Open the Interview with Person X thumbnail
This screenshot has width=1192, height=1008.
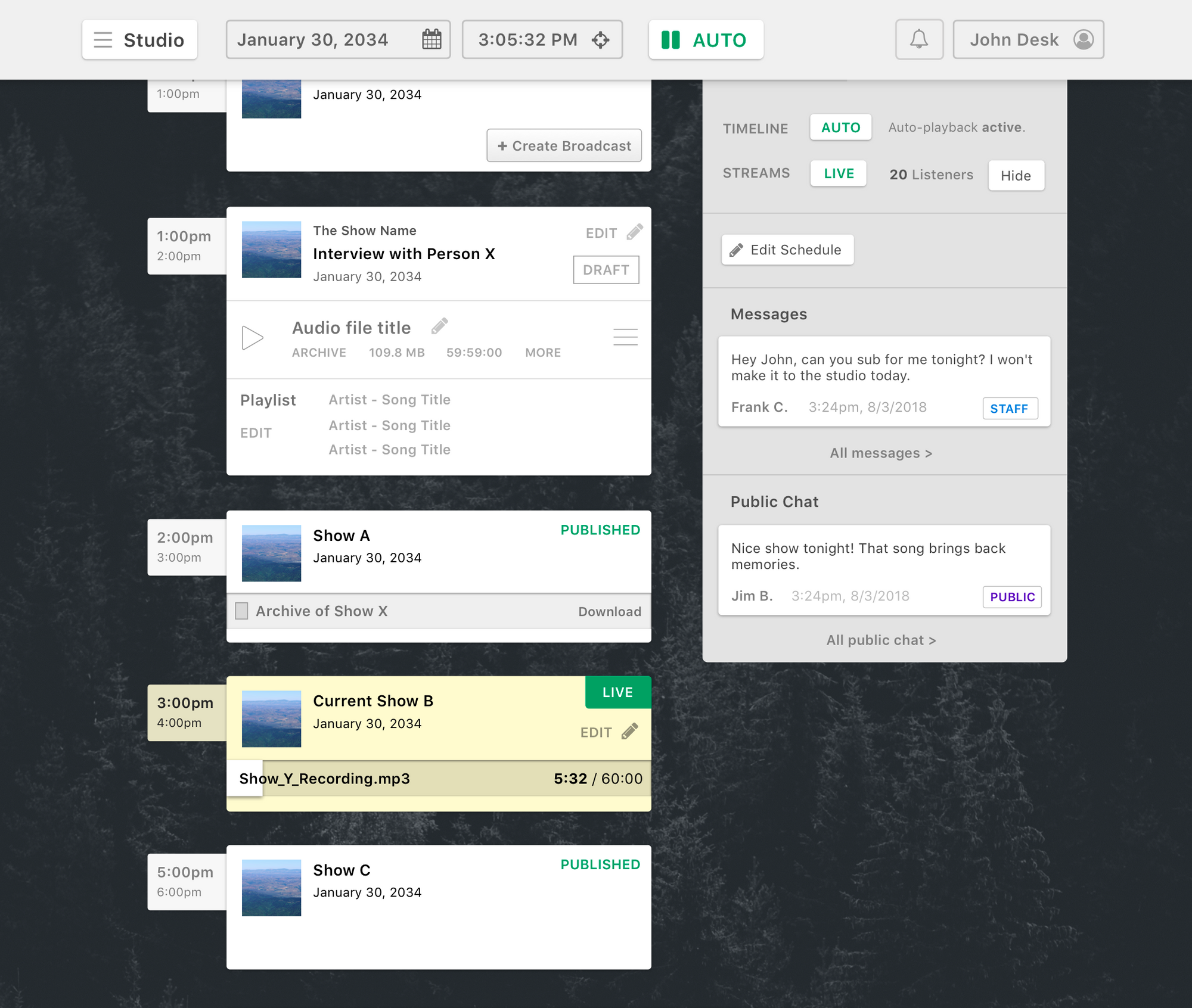(271, 250)
